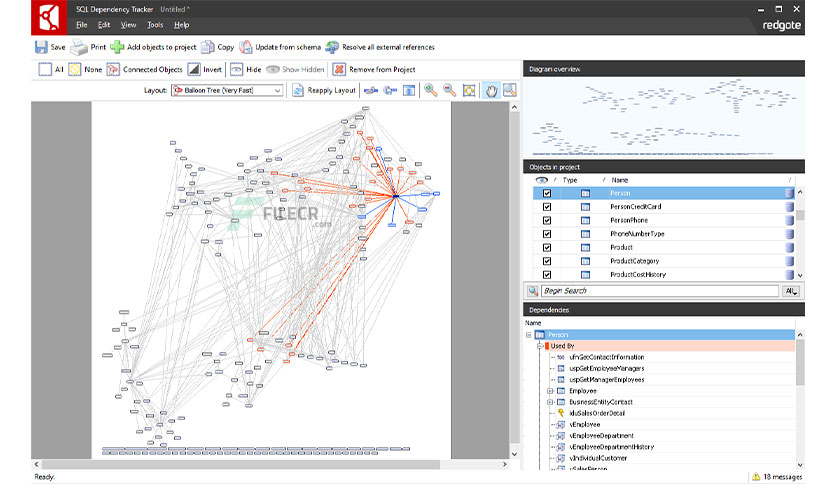Click the Zoom In magnifier icon
The width and height of the screenshot is (836, 484).
(x=431, y=90)
